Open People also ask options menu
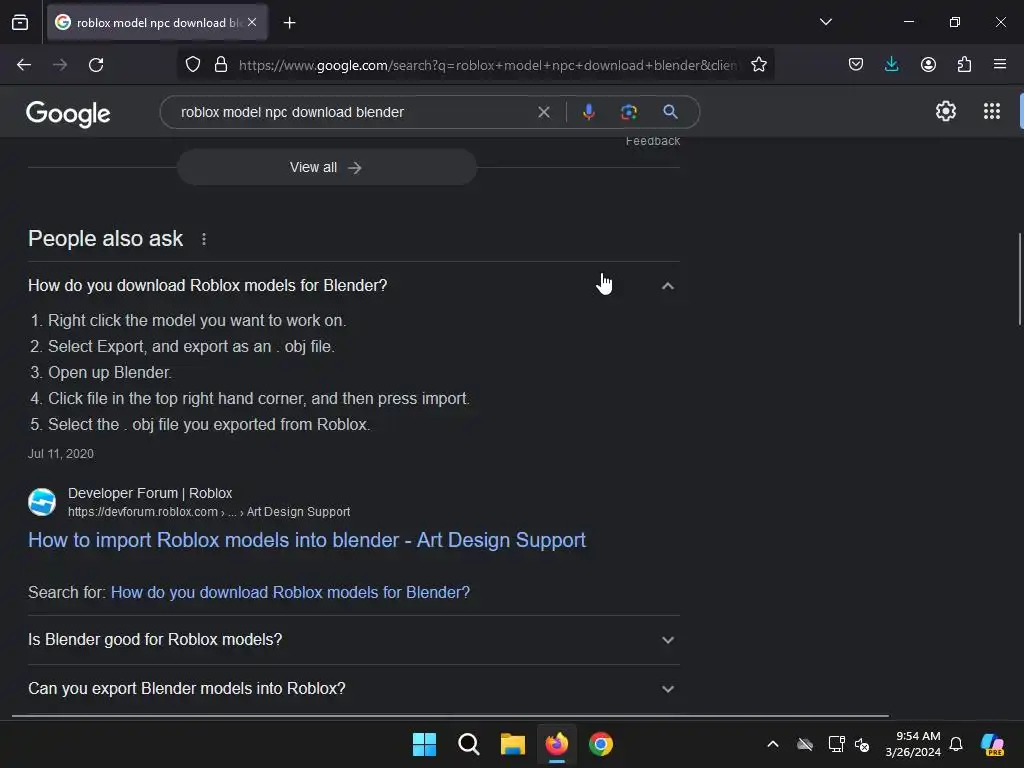This screenshot has height=768, width=1024. (204, 239)
